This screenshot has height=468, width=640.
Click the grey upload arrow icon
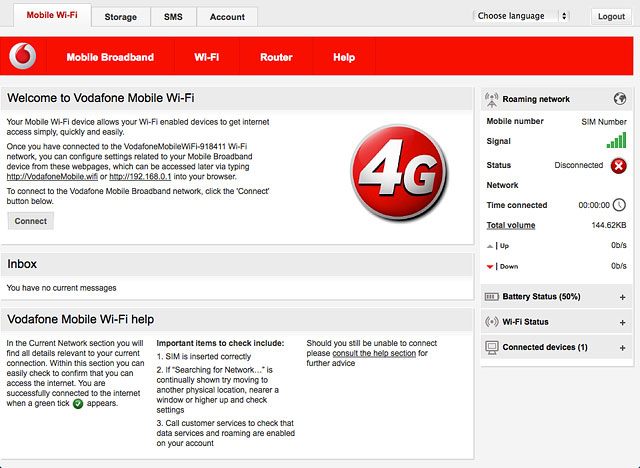(x=490, y=246)
